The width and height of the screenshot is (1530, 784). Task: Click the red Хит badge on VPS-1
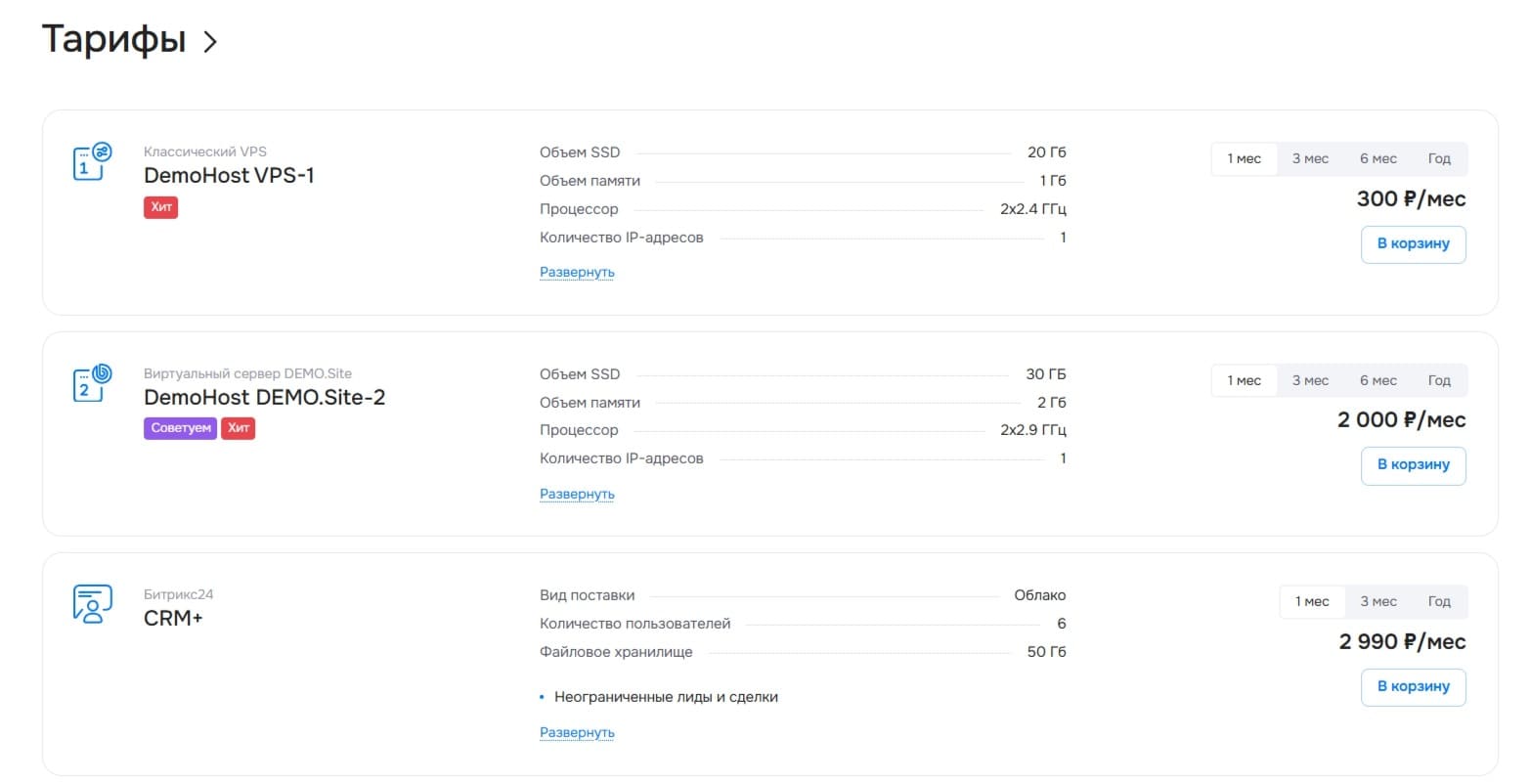click(x=161, y=207)
